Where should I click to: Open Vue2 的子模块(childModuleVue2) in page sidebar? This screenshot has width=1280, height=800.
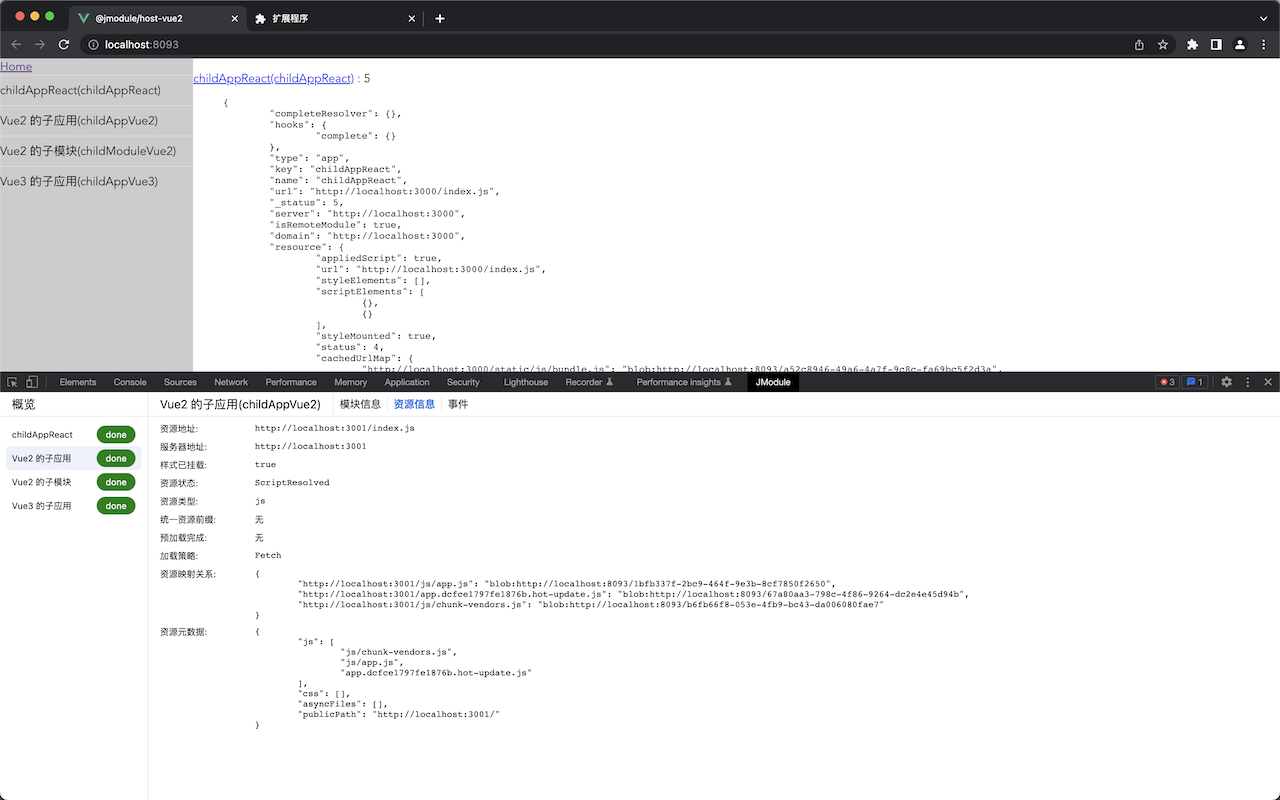tap(88, 151)
